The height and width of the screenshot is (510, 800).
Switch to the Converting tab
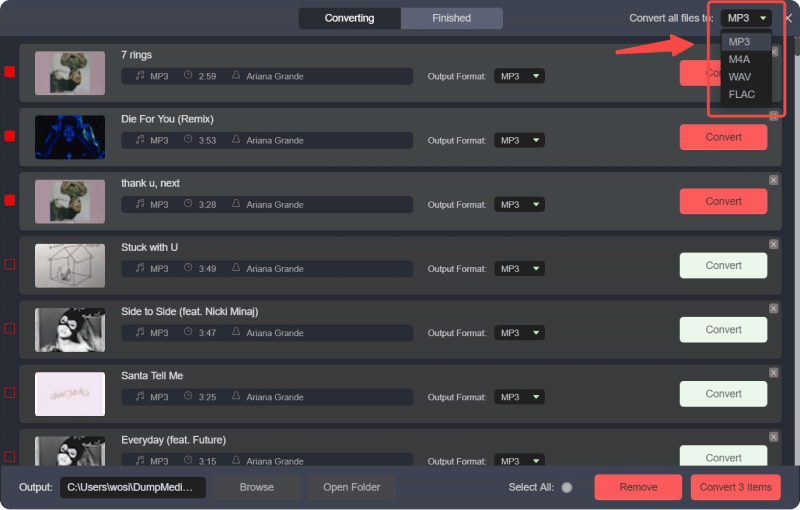tap(349, 18)
